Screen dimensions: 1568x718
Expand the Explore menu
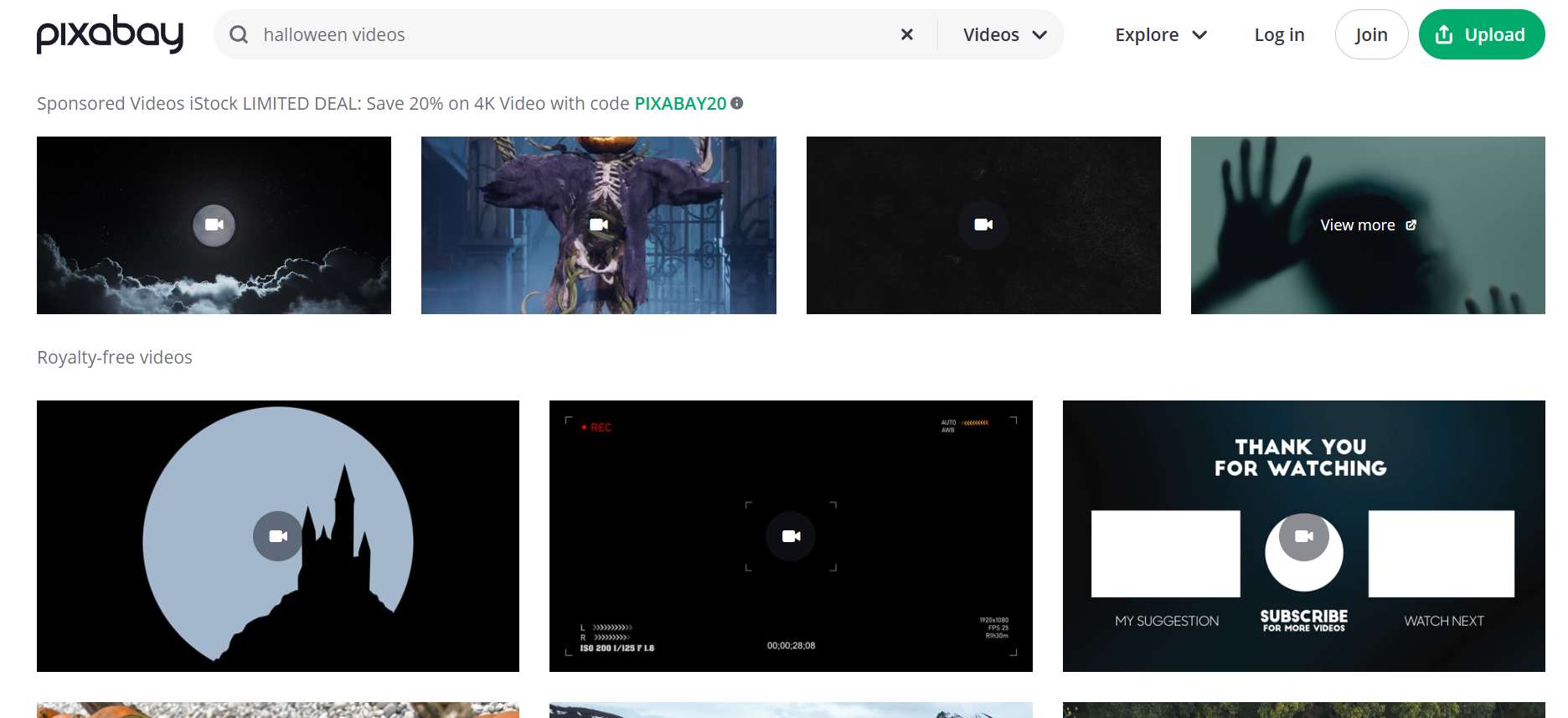tap(1161, 34)
